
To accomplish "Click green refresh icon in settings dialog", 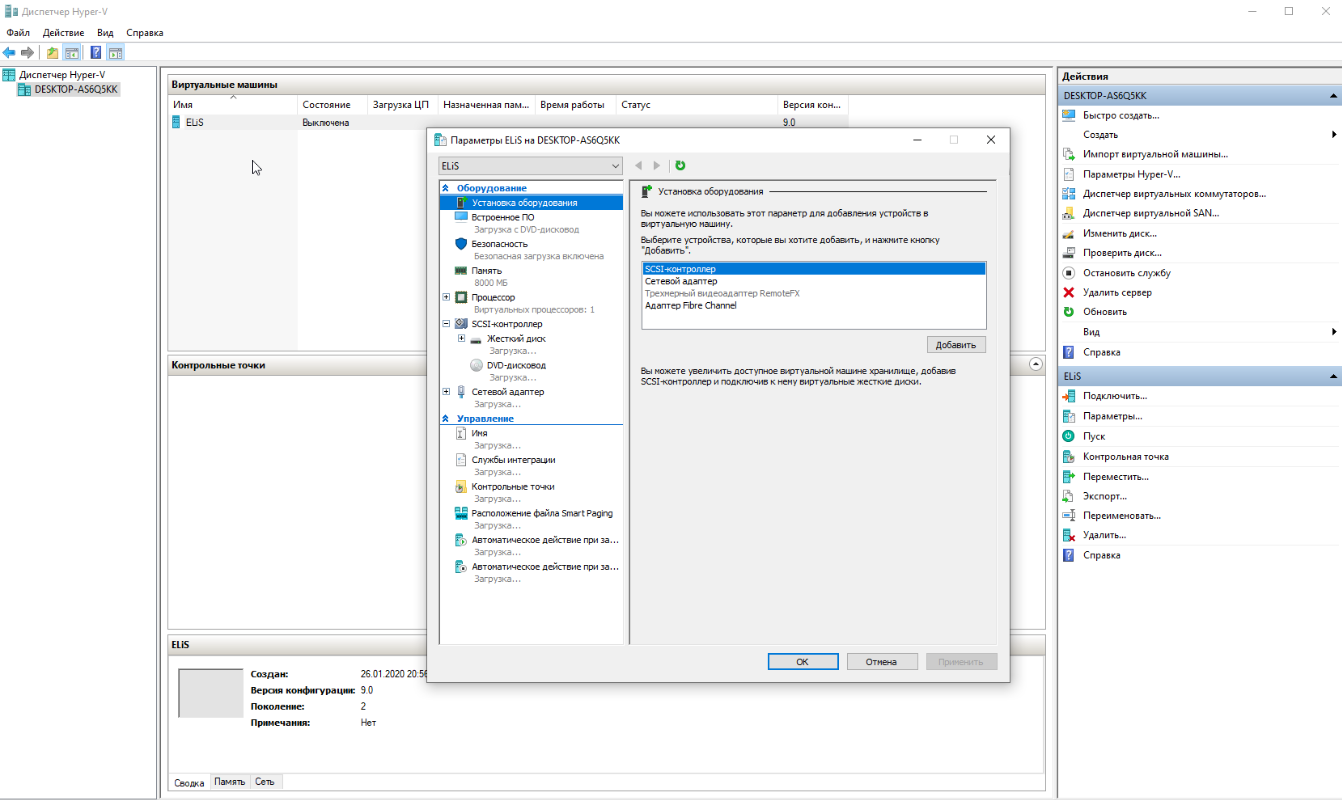I will tap(680, 165).
